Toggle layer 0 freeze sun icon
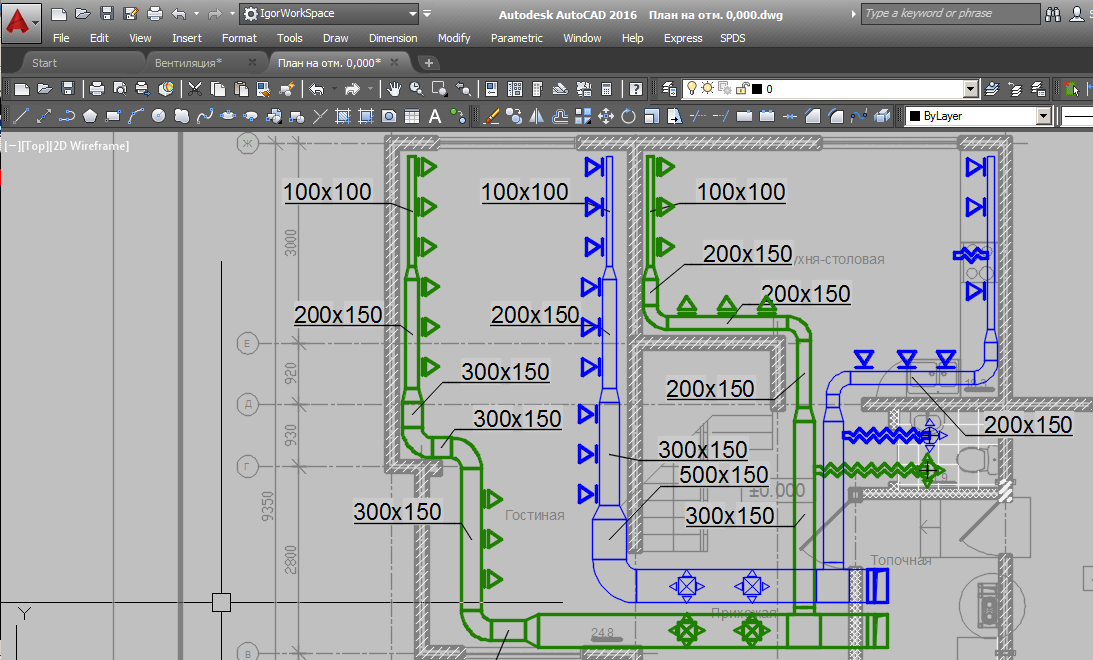The image size is (1093, 660). [x=707, y=89]
